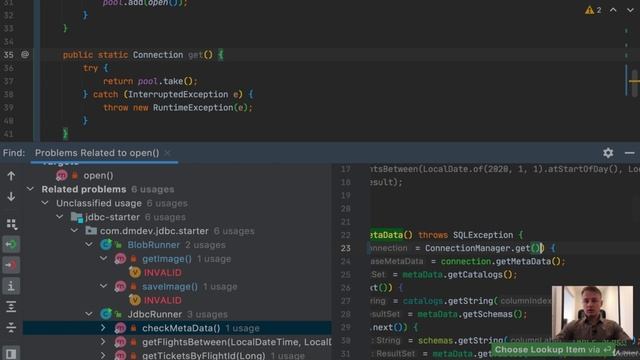The image size is (640, 360).
Task: Collapse the jdbc-starter module node
Action: (60, 217)
